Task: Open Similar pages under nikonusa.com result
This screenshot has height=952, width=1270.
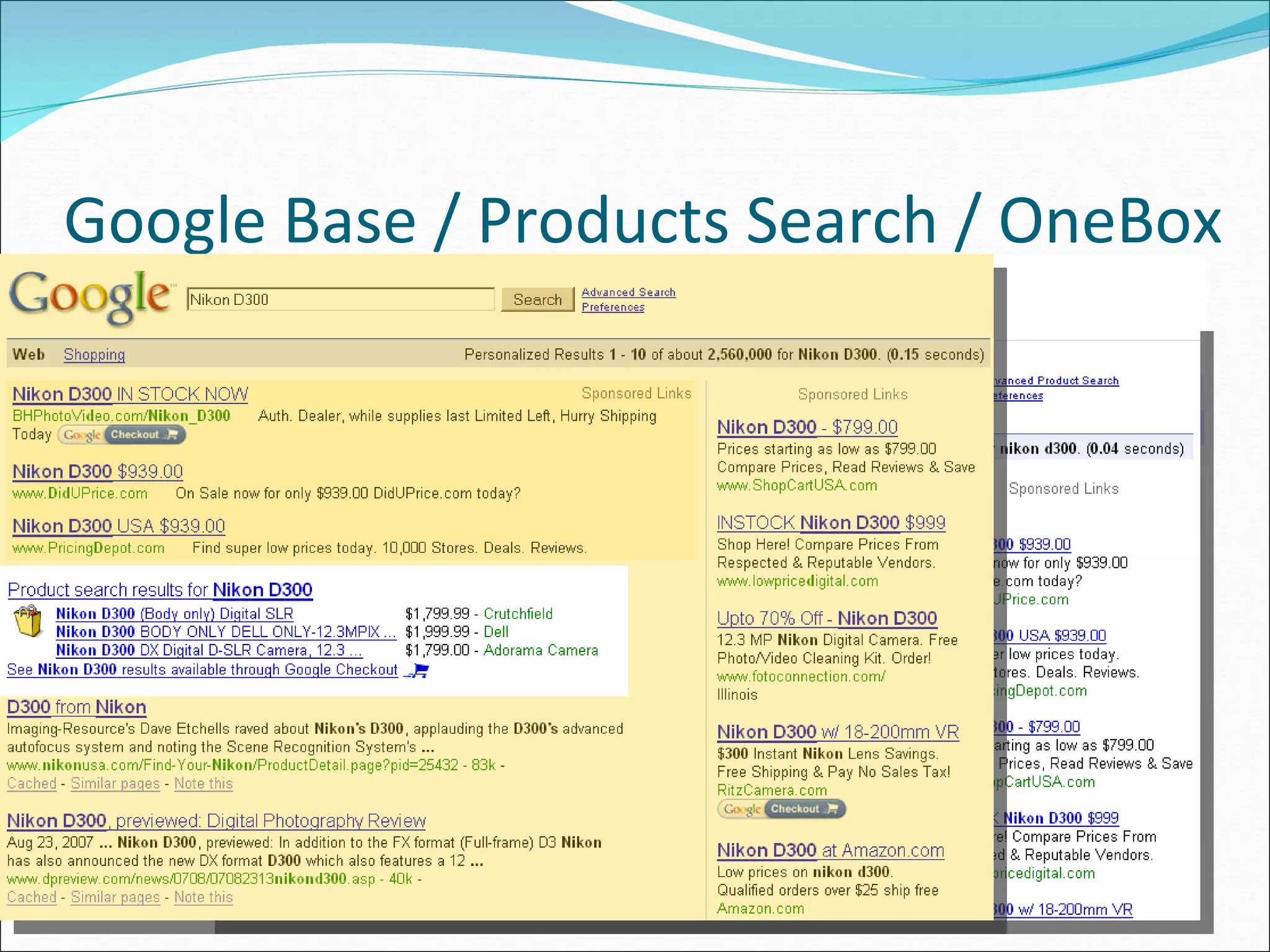Action: tap(115, 784)
